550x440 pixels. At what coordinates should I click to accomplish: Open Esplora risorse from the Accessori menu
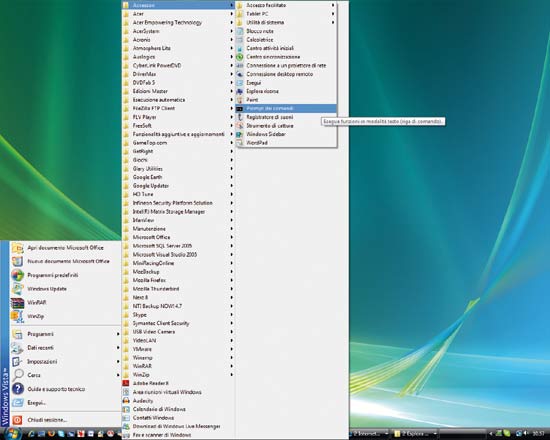286,91
